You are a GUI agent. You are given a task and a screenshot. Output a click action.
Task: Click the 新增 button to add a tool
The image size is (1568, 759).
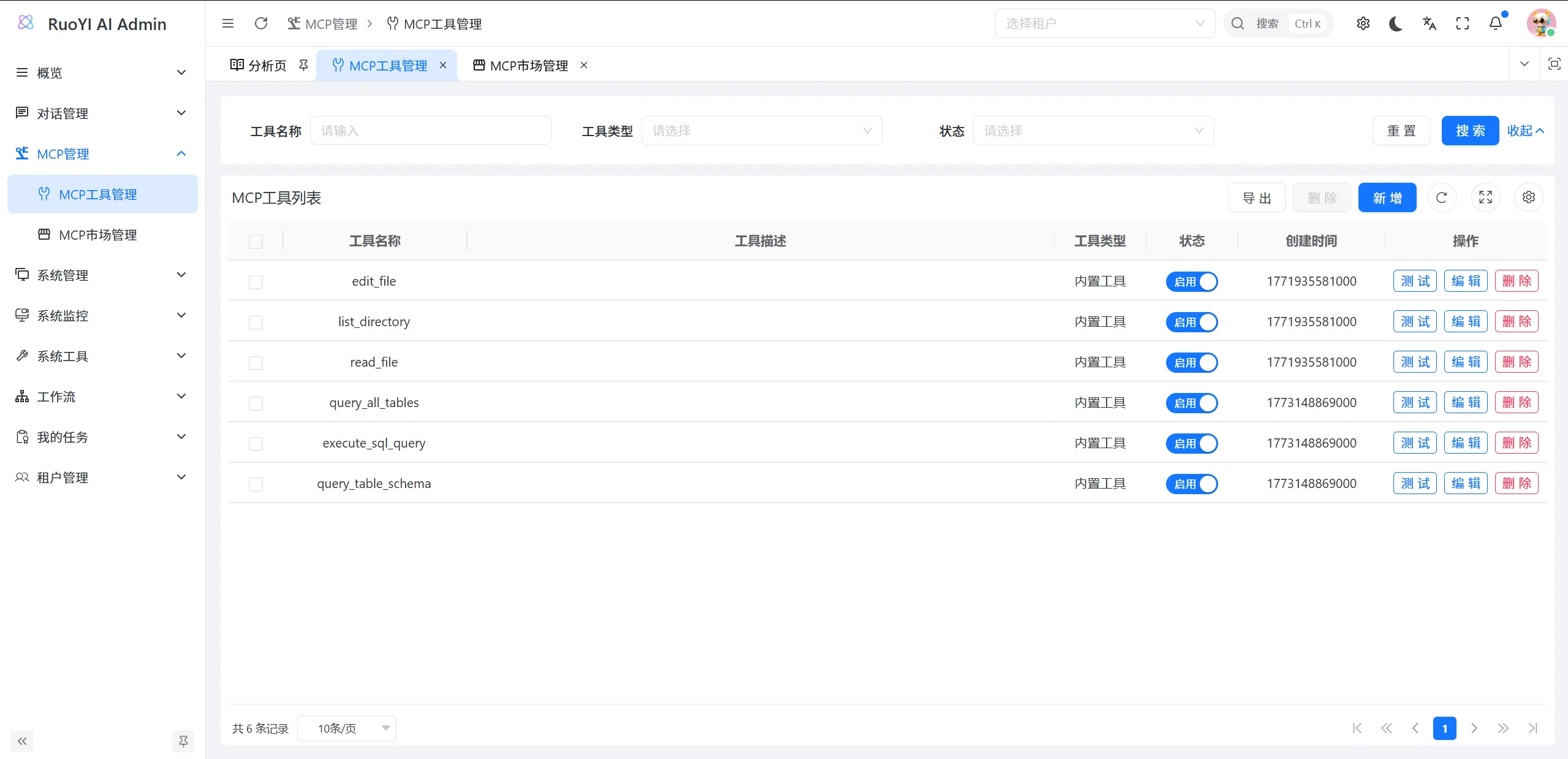(1387, 197)
